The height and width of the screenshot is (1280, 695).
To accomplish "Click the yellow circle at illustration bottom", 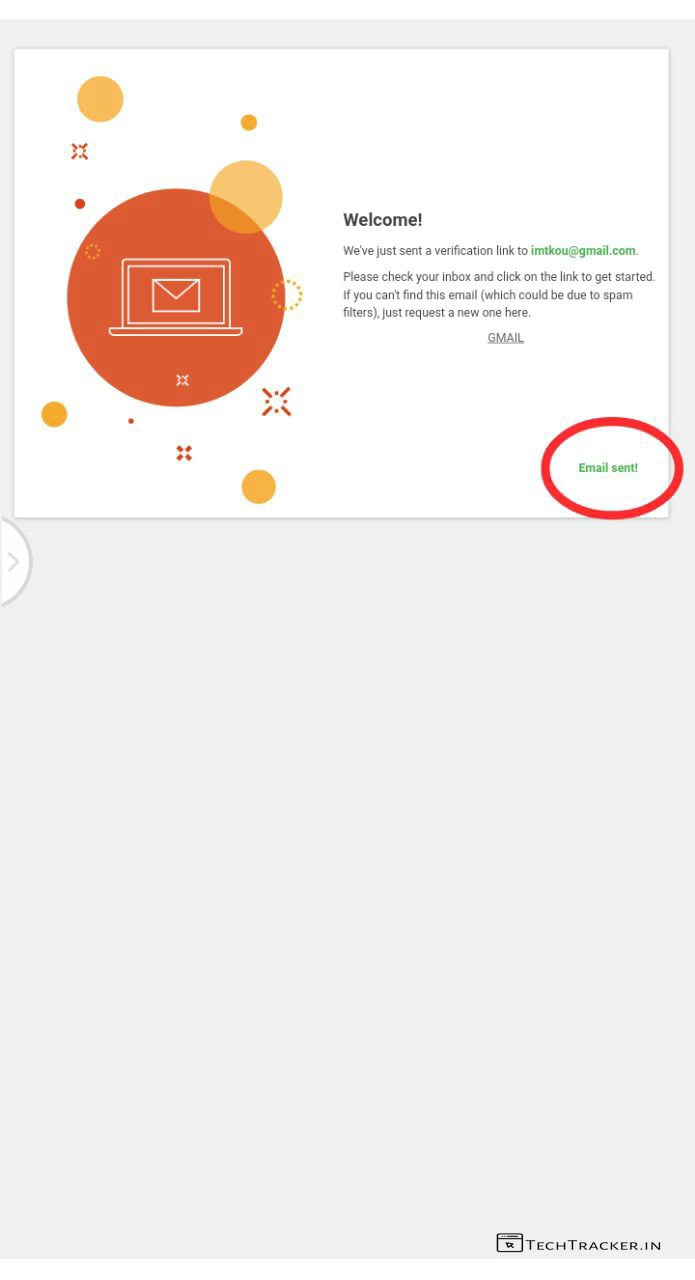I will click(x=259, y=487).
